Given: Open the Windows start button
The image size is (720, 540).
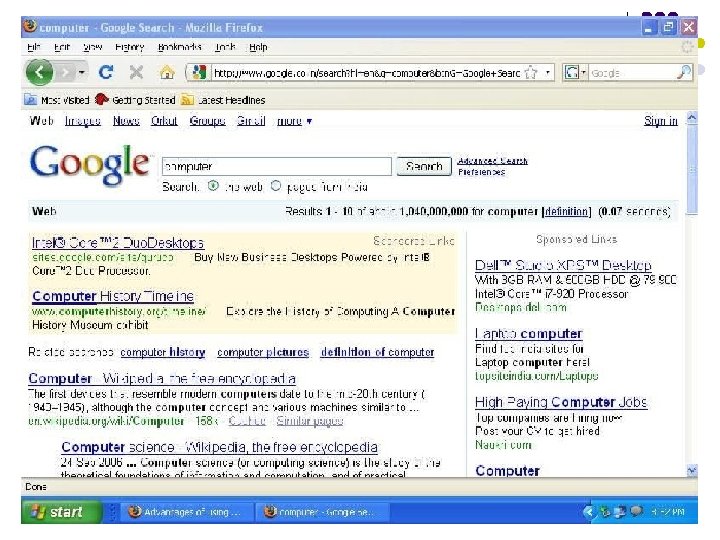Looking at the screenshot, I should 62,511.
